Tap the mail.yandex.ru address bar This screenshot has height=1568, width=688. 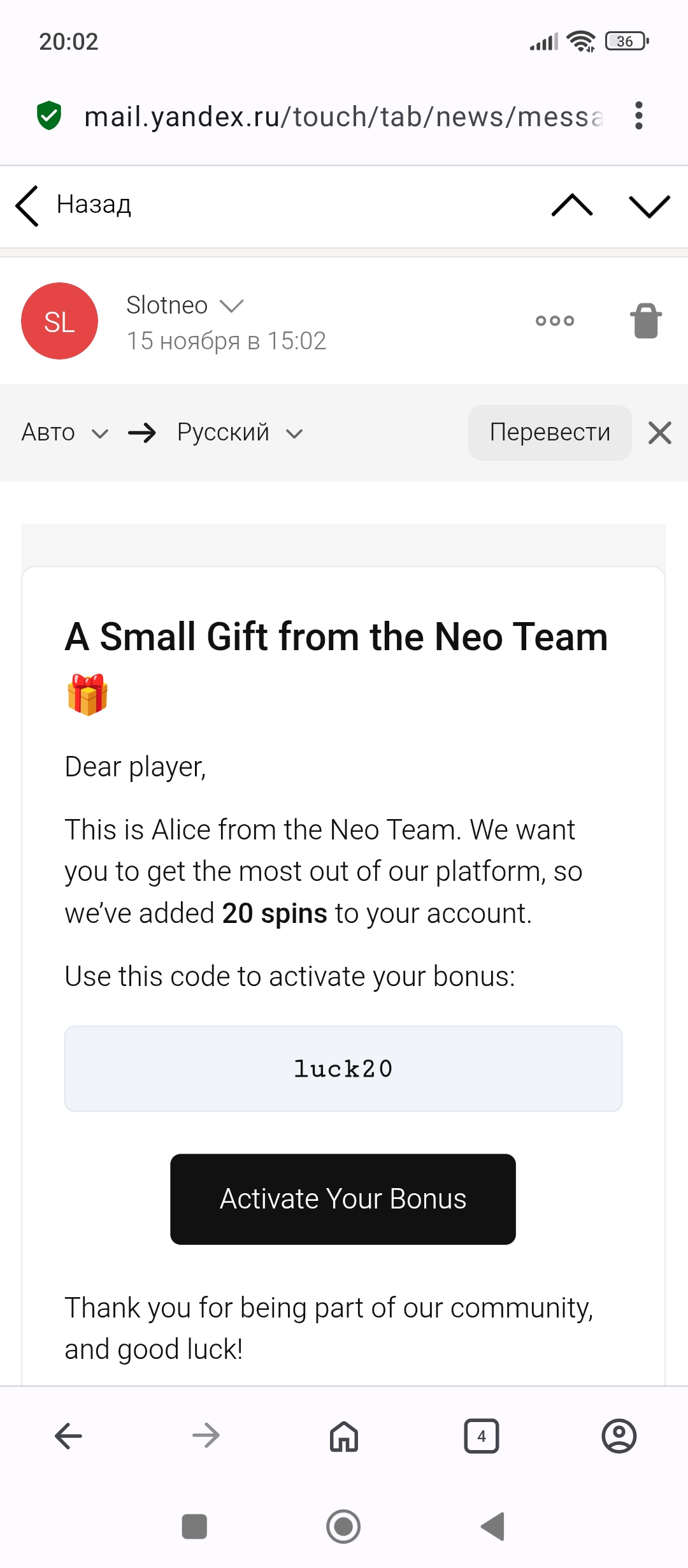point(343,117)
